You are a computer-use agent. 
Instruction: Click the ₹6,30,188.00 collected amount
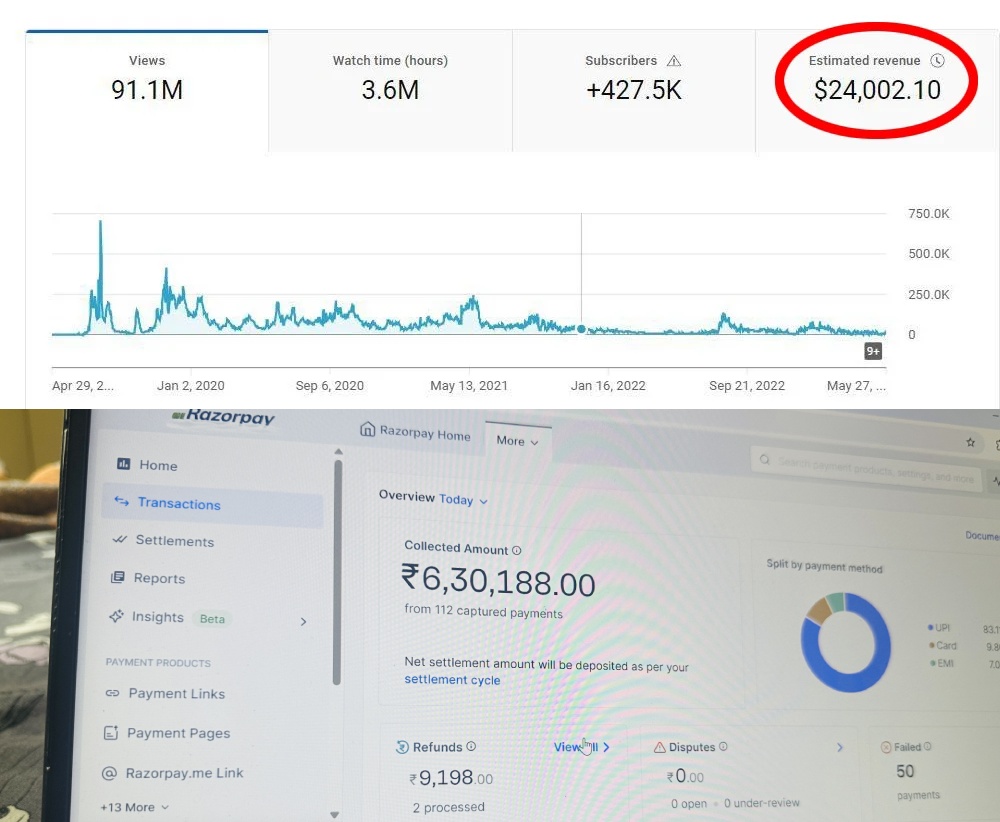coord(498,581)
